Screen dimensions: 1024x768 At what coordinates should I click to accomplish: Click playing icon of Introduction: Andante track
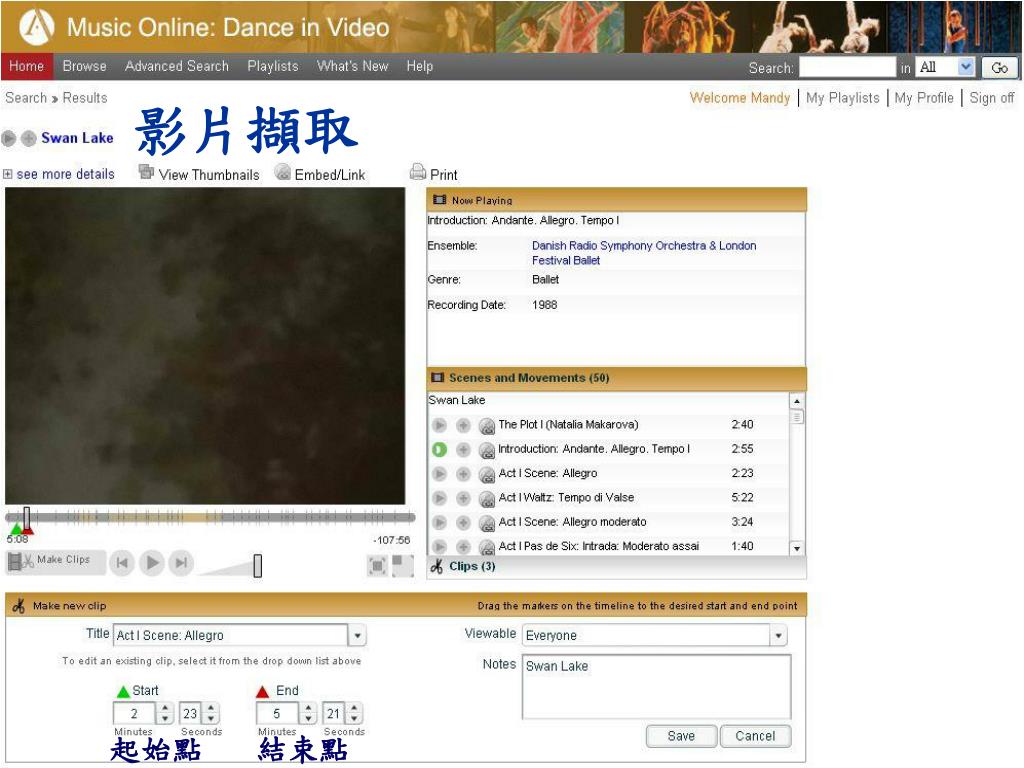[x=440, y=449]
